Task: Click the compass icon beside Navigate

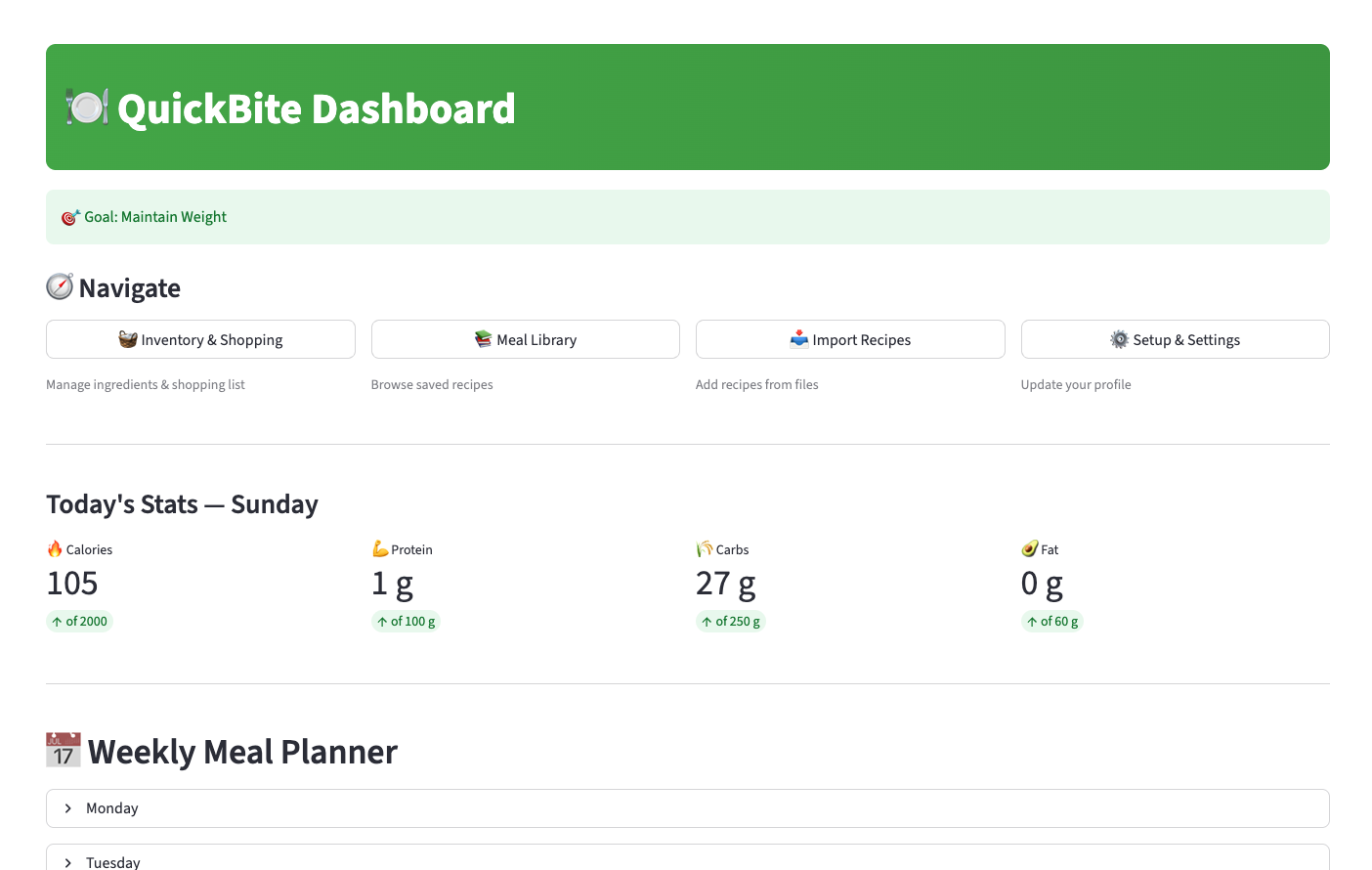Action: click(60, 286)
